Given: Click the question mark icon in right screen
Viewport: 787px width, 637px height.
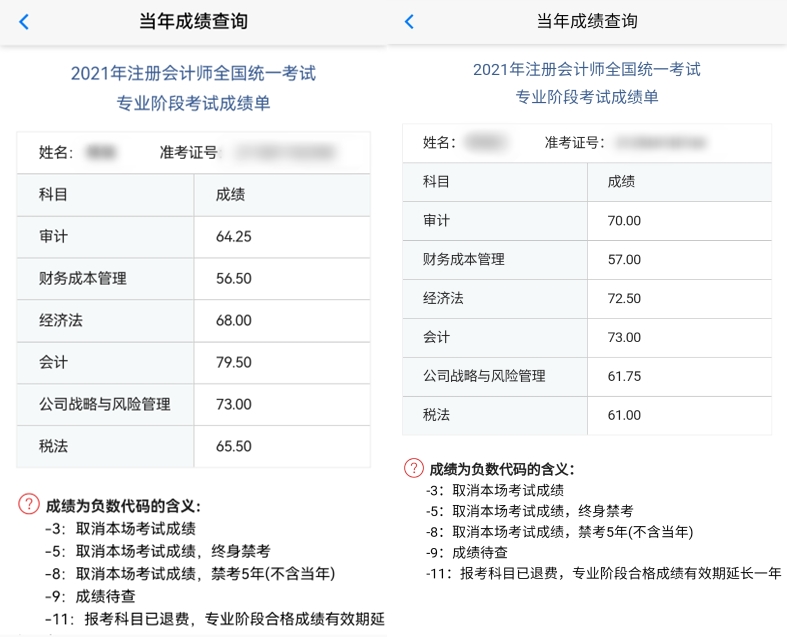Looking at the screenshot, I should 414,468.
